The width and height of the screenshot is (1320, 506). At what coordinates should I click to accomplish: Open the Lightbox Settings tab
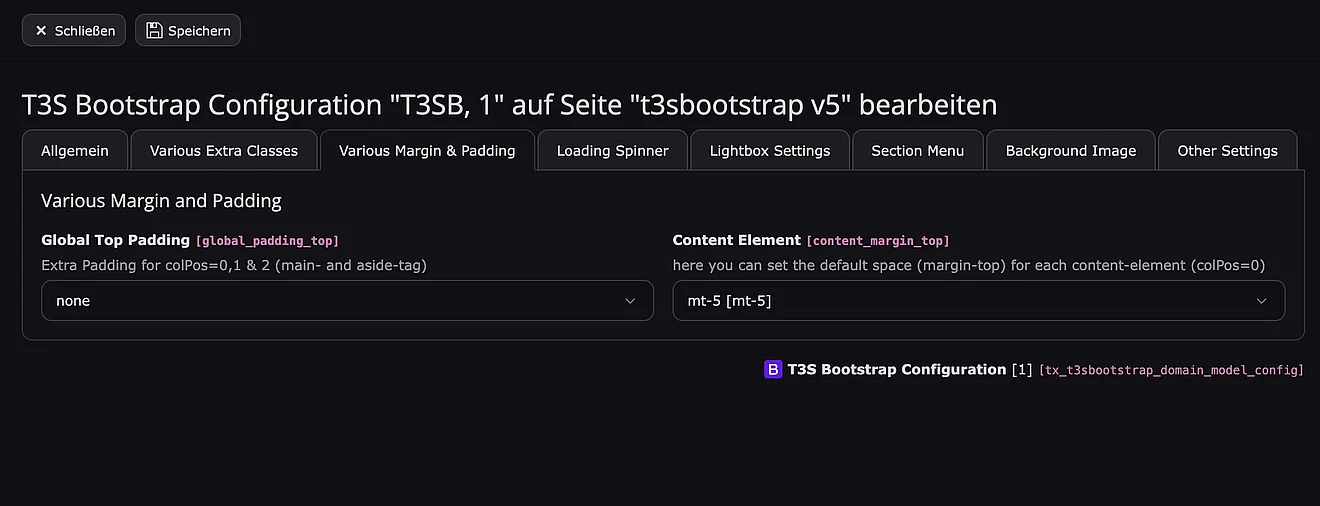tap(770, 151)
